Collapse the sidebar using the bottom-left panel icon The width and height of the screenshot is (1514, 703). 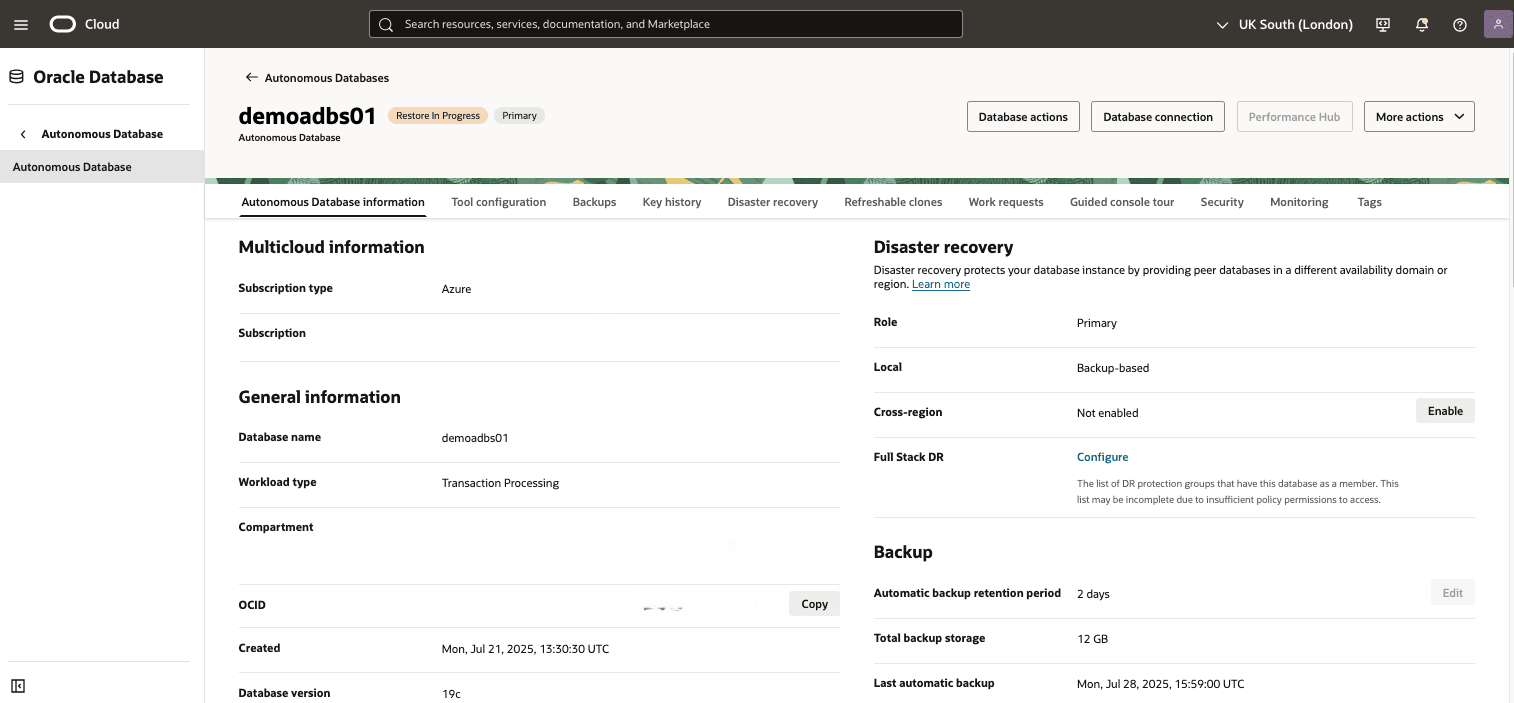click(18, 686)
